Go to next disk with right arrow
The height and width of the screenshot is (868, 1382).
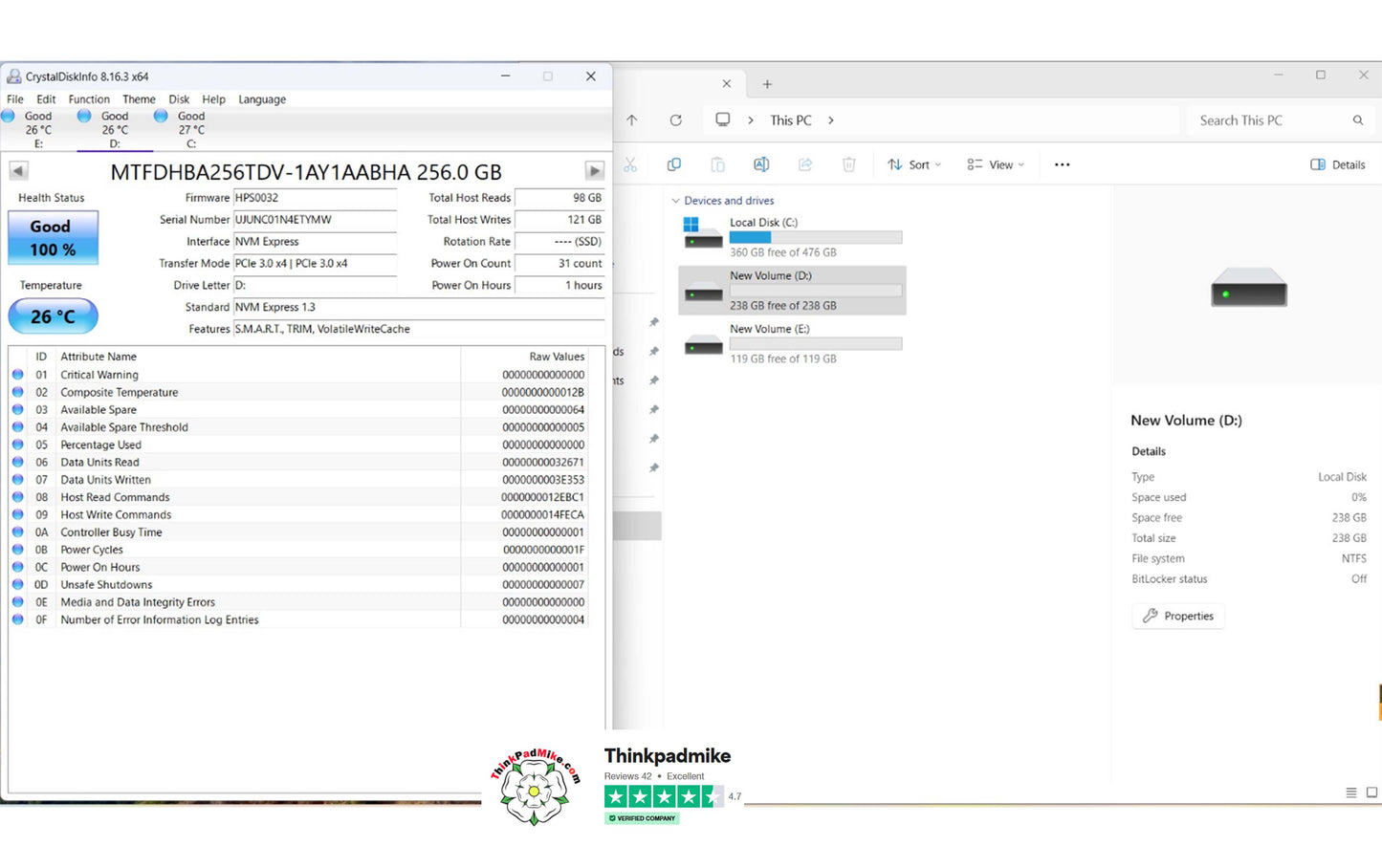(x=594, y=171)
